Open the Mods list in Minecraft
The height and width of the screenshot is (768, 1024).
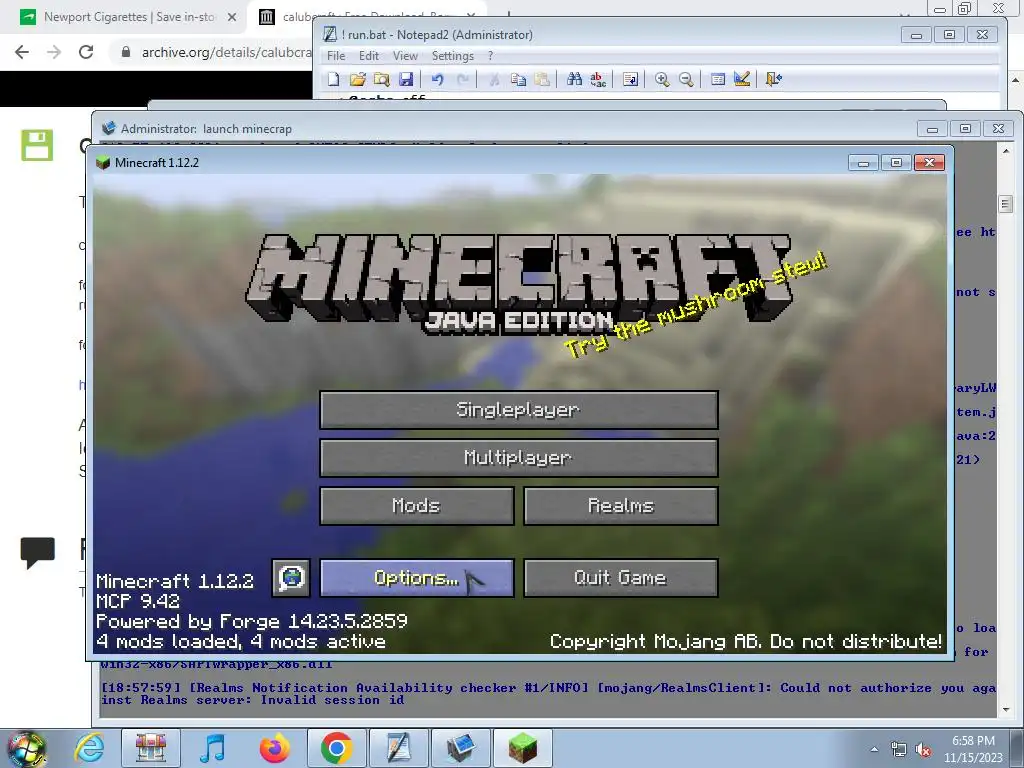coord(417,506)
